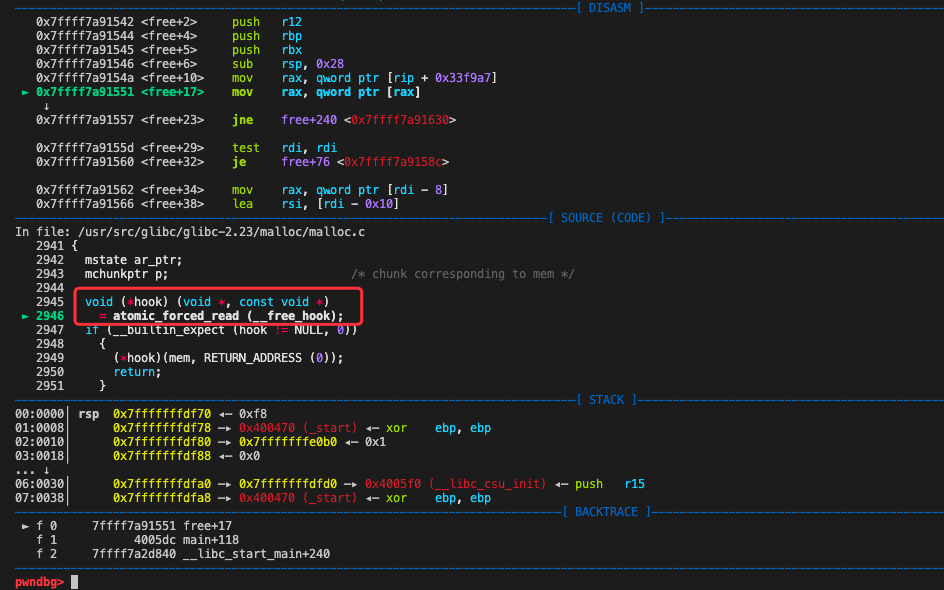The height and width of the screenshot is (590, 944).
Task: Click pointer 0x7fffffffdfd0 in row 06:0030
Action: click(288, 484)
